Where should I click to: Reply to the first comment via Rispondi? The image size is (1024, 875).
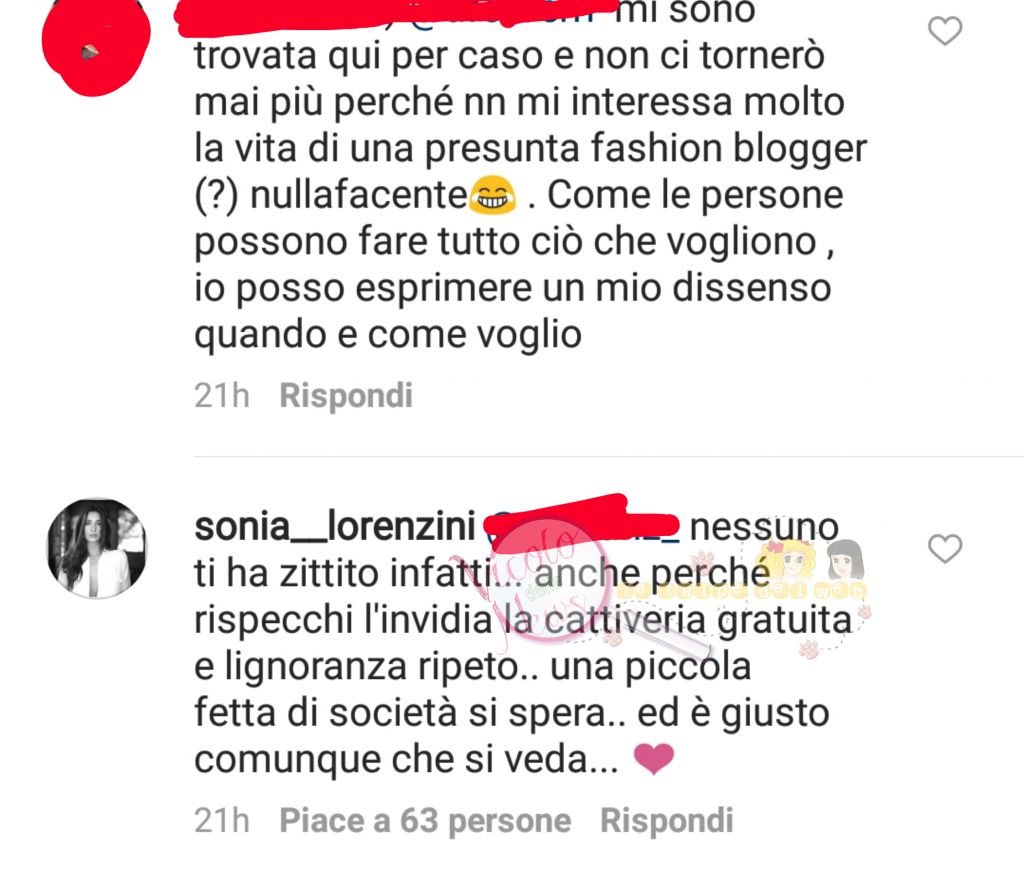click(x=346, y=396)
